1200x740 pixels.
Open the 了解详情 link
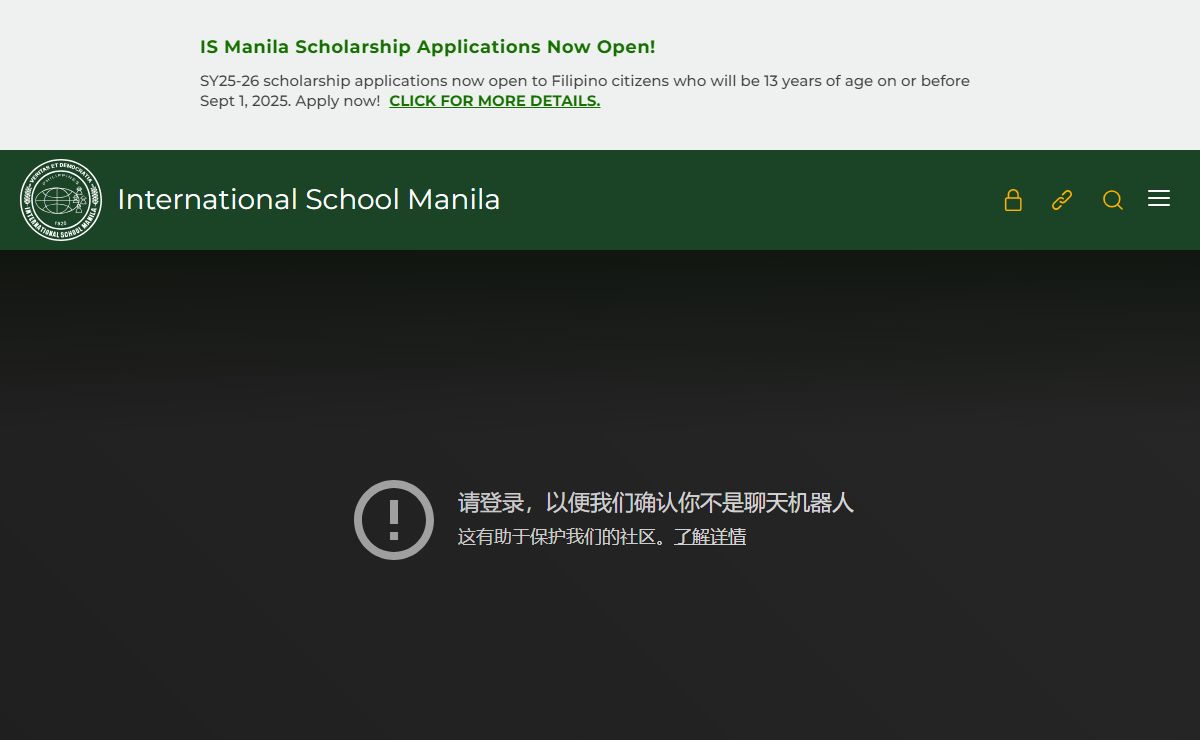pos(710,537)
